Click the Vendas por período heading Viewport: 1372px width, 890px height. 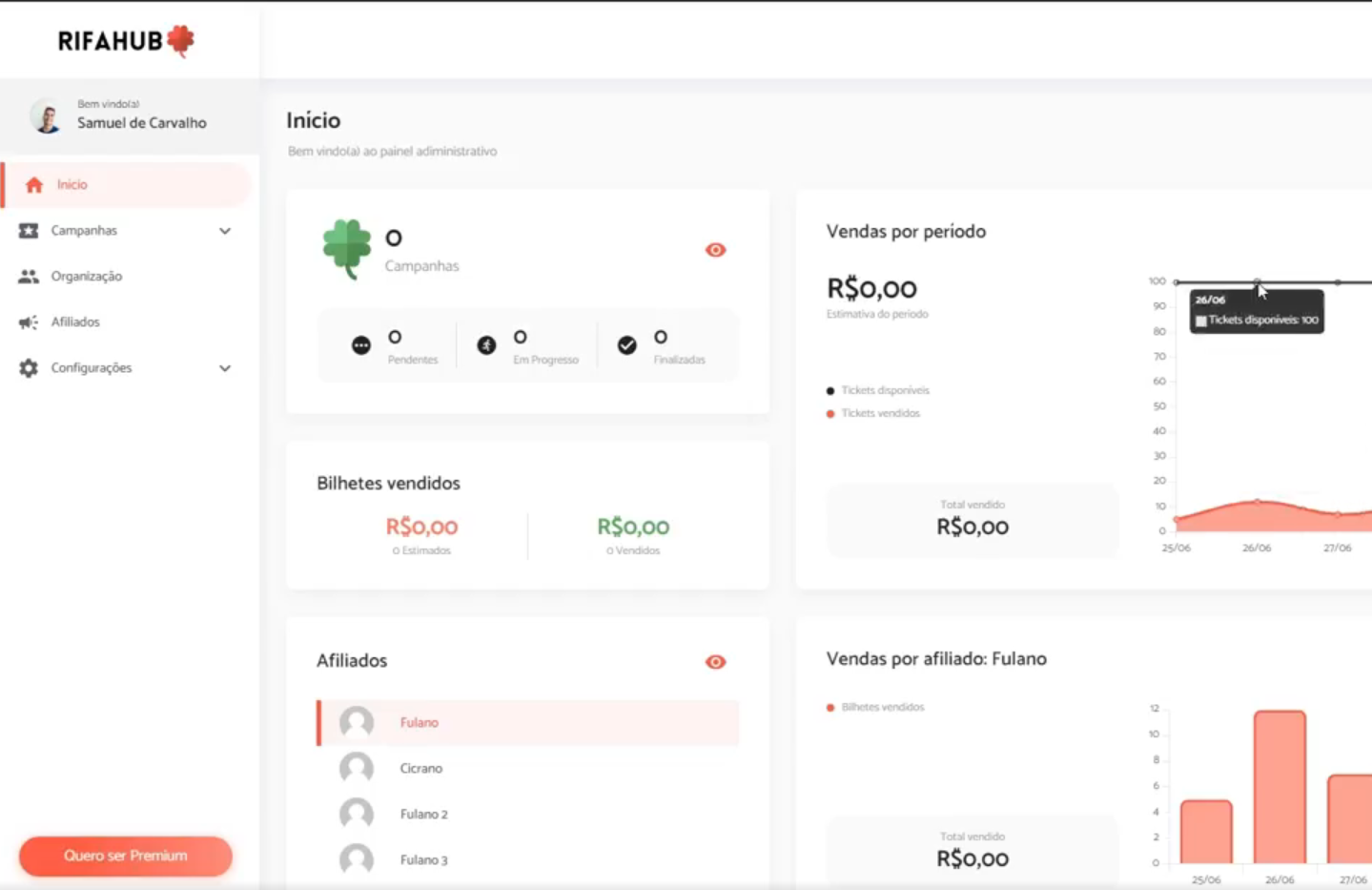pyautogui.click(x=906, y=232)
